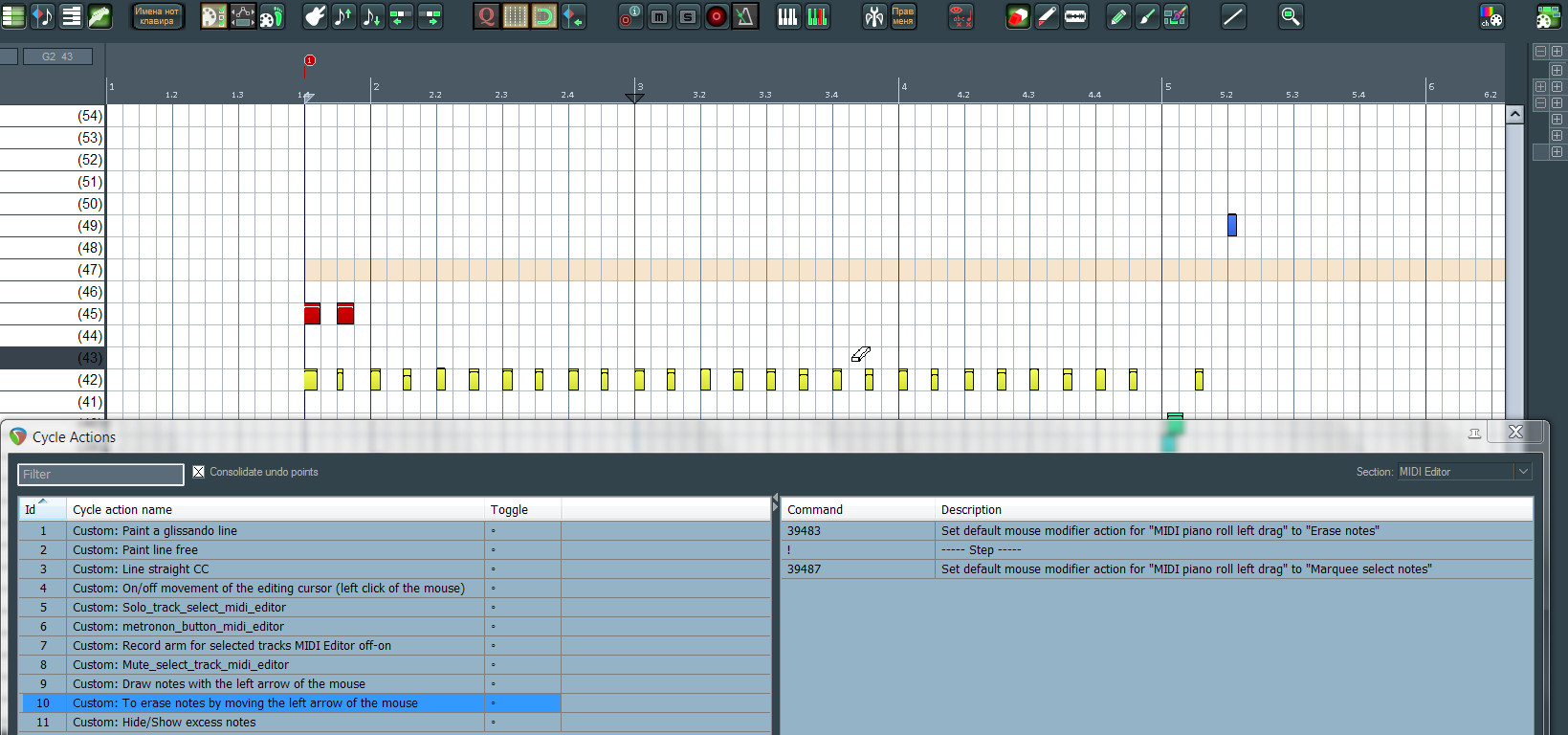Click the piano keys list view icon
1568x735 pixels.
point(72,16)
